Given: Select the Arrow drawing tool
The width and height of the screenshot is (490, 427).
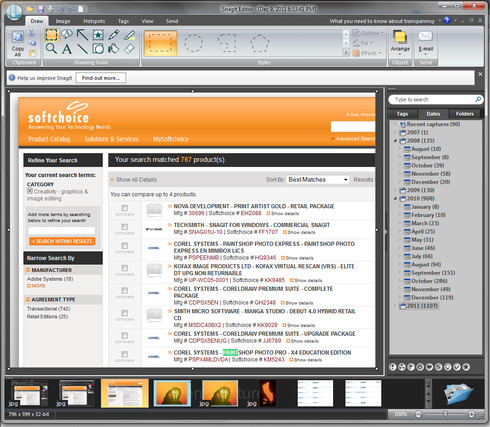Looking at the screenshot, I should click(82, 34).
